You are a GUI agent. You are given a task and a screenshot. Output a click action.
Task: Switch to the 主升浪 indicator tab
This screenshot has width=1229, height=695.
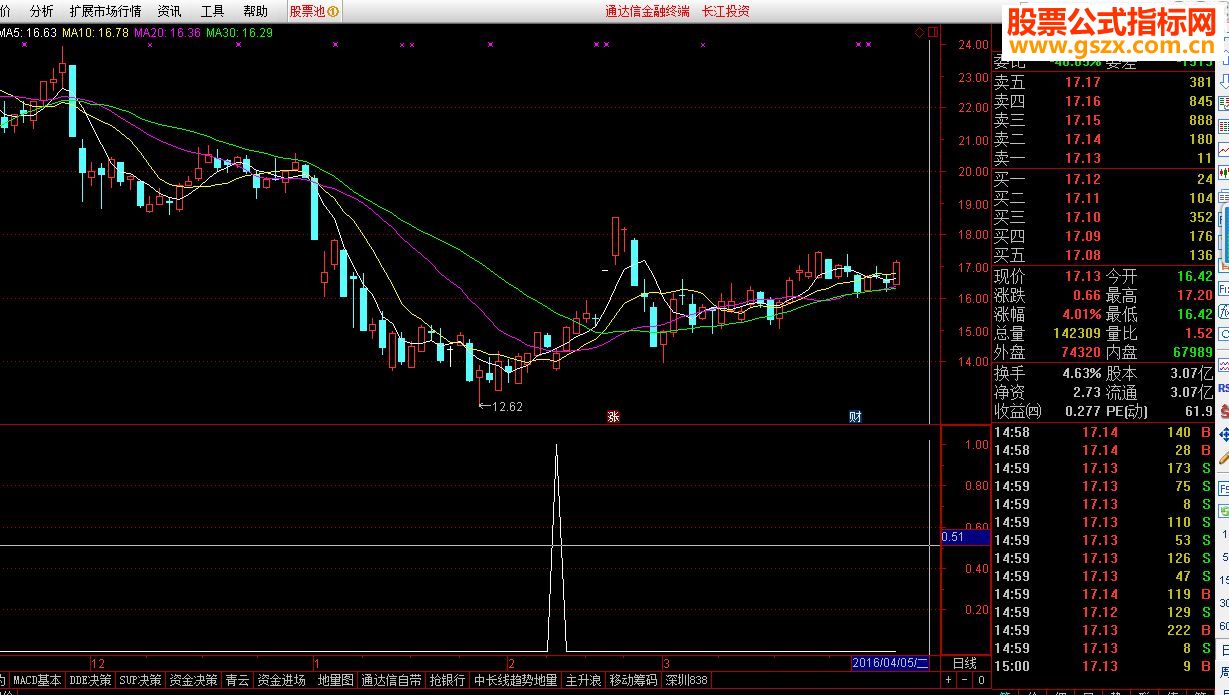tap(583, 680)
